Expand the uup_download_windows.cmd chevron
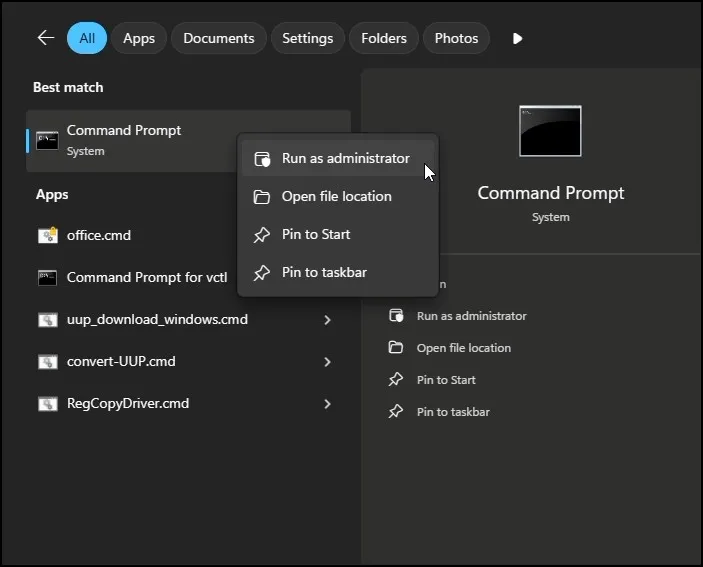The image size is (703, 567). pos(327,320)
